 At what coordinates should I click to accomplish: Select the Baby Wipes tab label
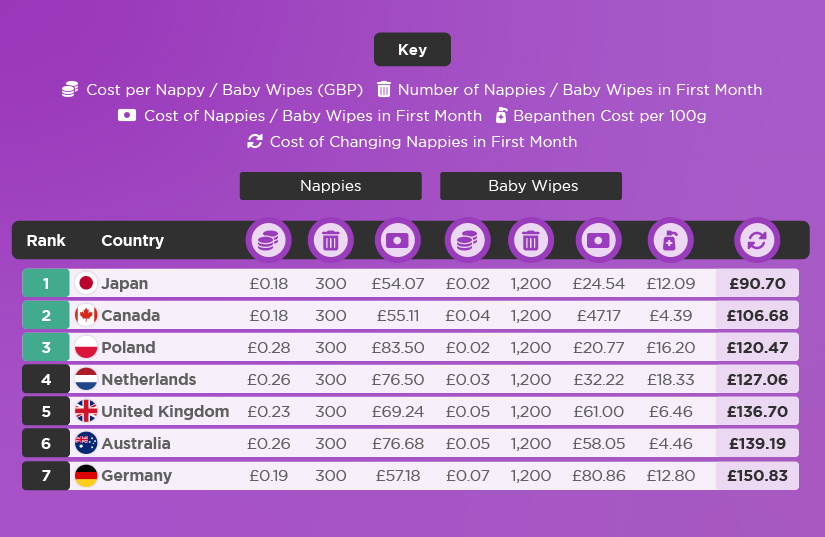531,186
